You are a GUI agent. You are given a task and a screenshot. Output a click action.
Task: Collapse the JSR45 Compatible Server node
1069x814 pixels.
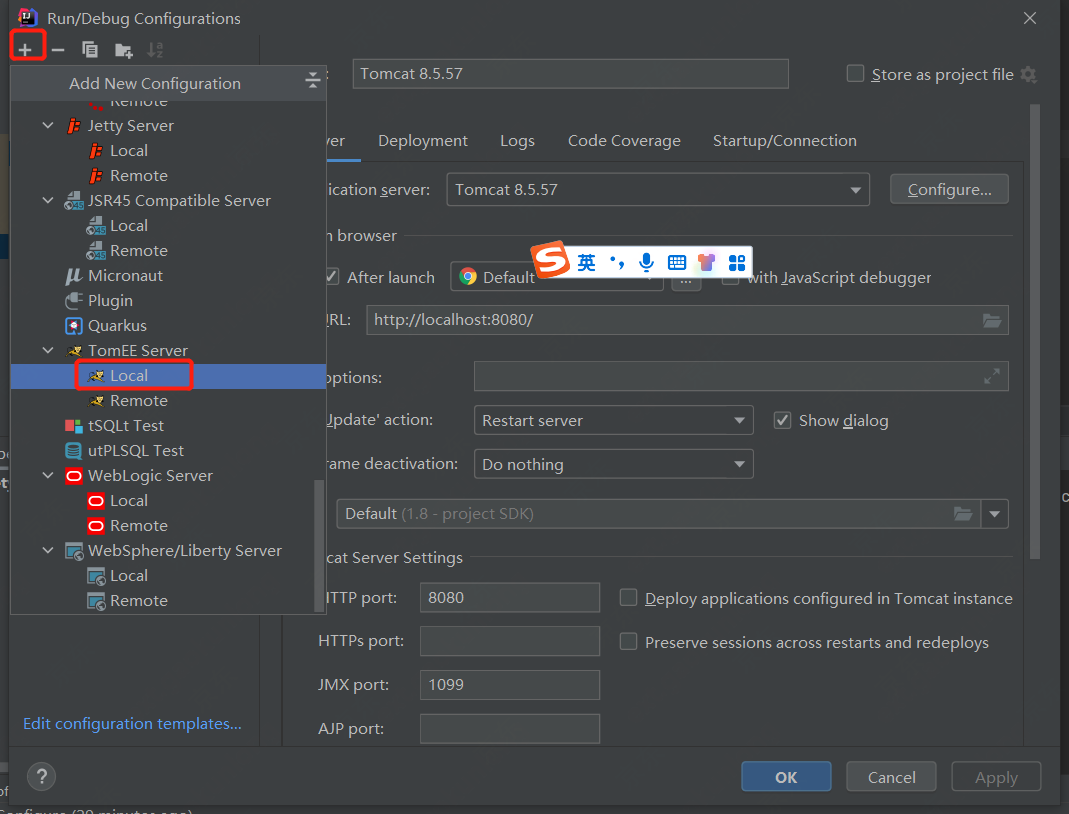point(48,200)
